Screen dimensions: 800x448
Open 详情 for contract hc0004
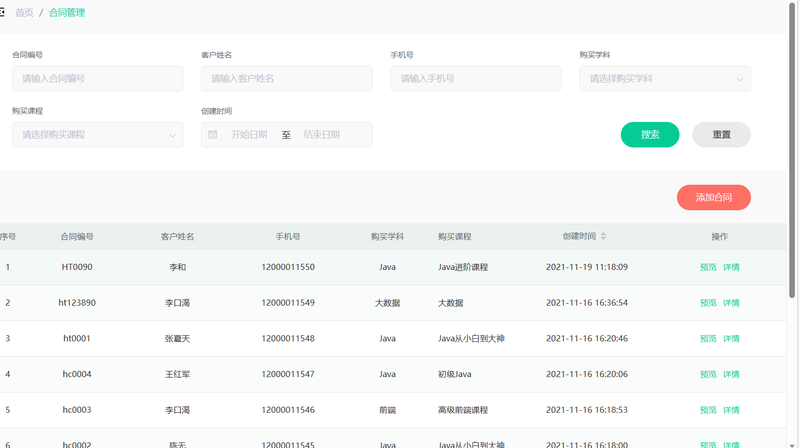[x=731, y=374]
